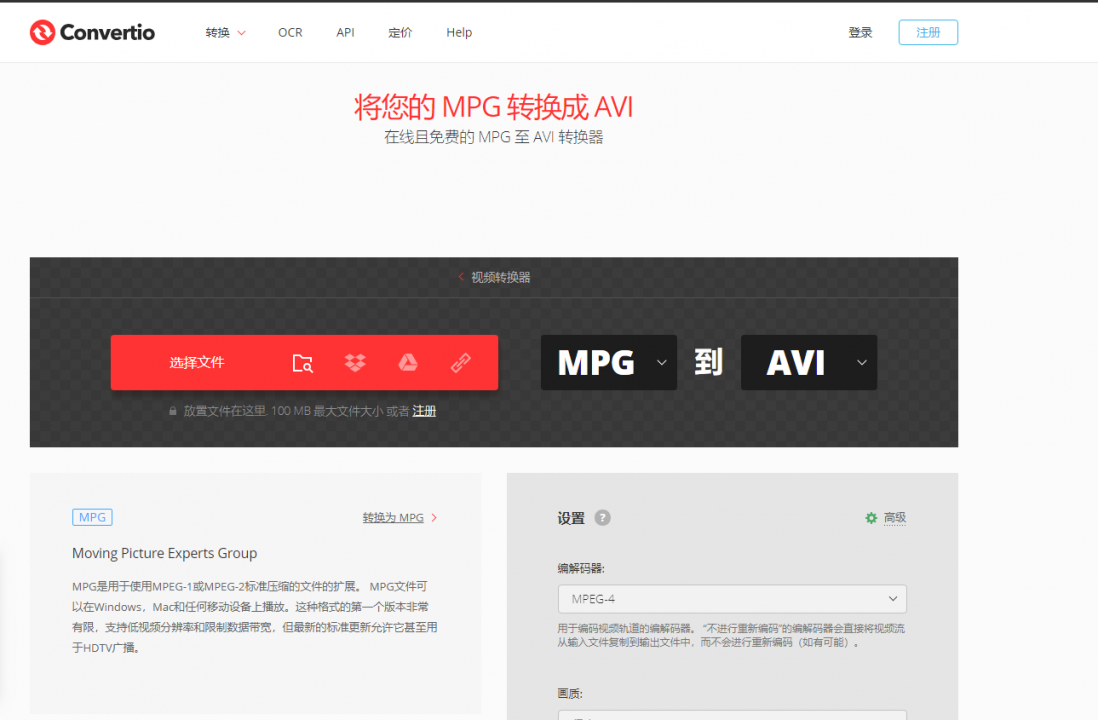Choose file from Dropbox icon
This screenshot has width=1098, height=720.
point(355,363)
